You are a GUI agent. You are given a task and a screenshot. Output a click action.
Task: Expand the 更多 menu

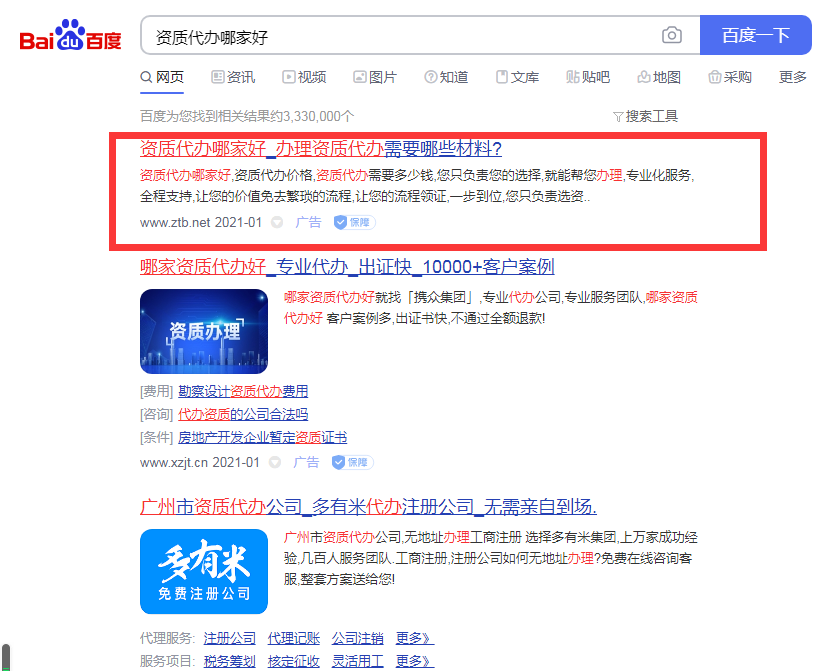793,77
